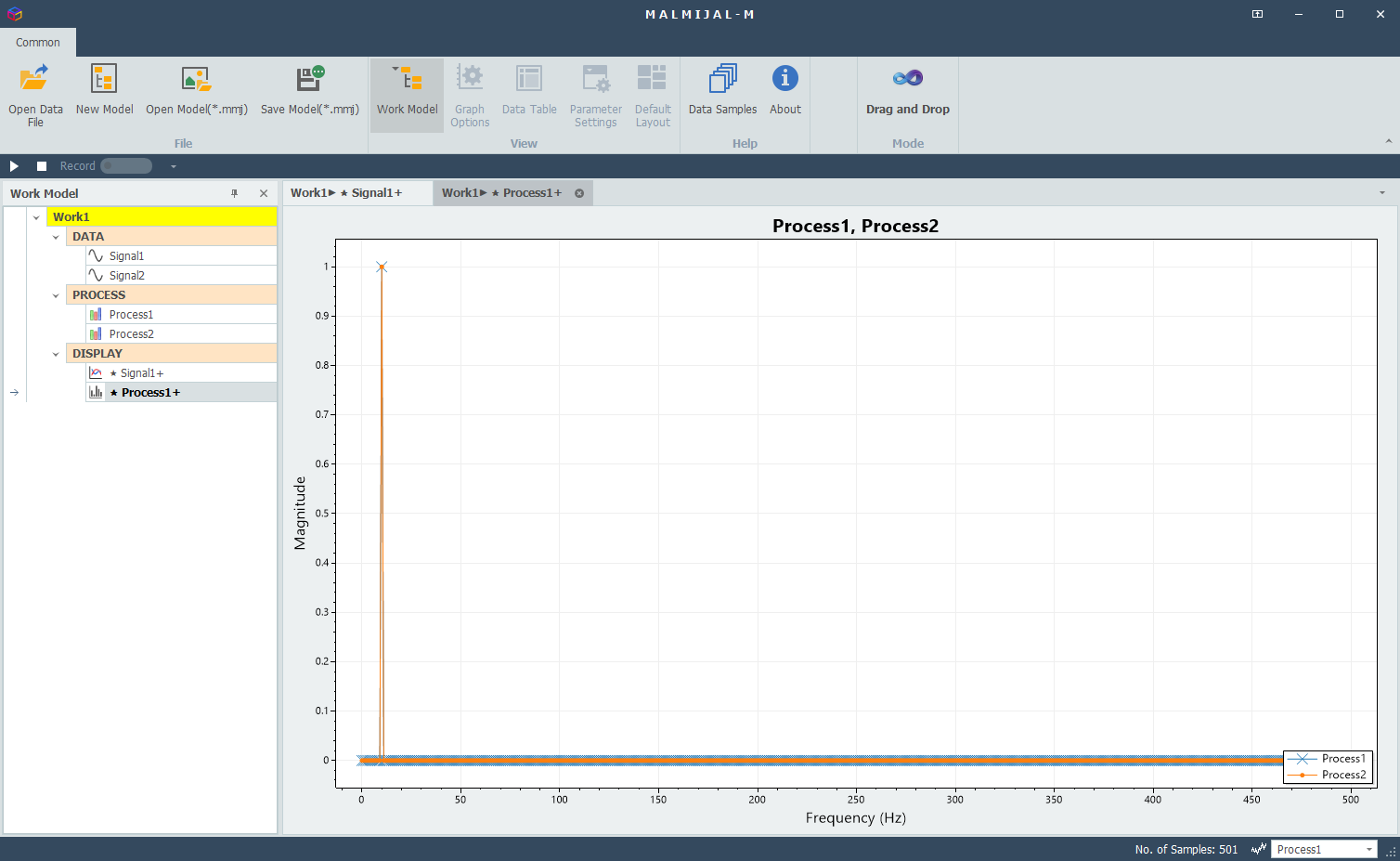Select the ★ Signal1+ display item
This screenshot has height=861, width=1400.
click(181, 373)
